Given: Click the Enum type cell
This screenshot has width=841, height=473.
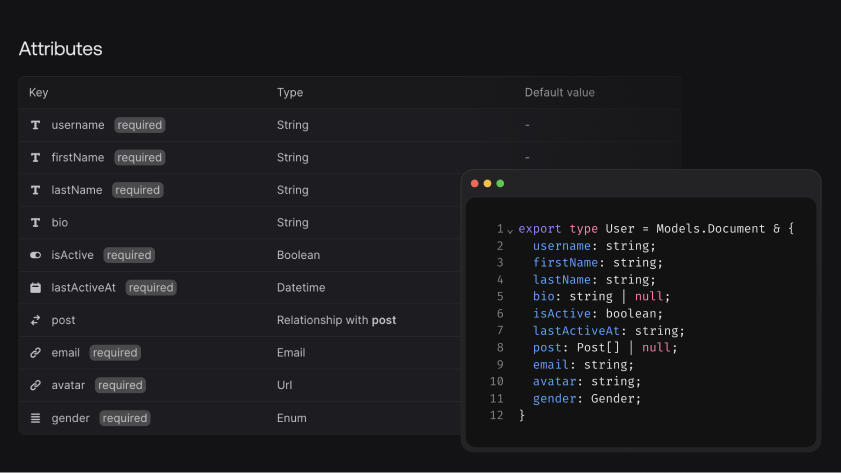Looking at the screenshot, I should pos(292,418).
